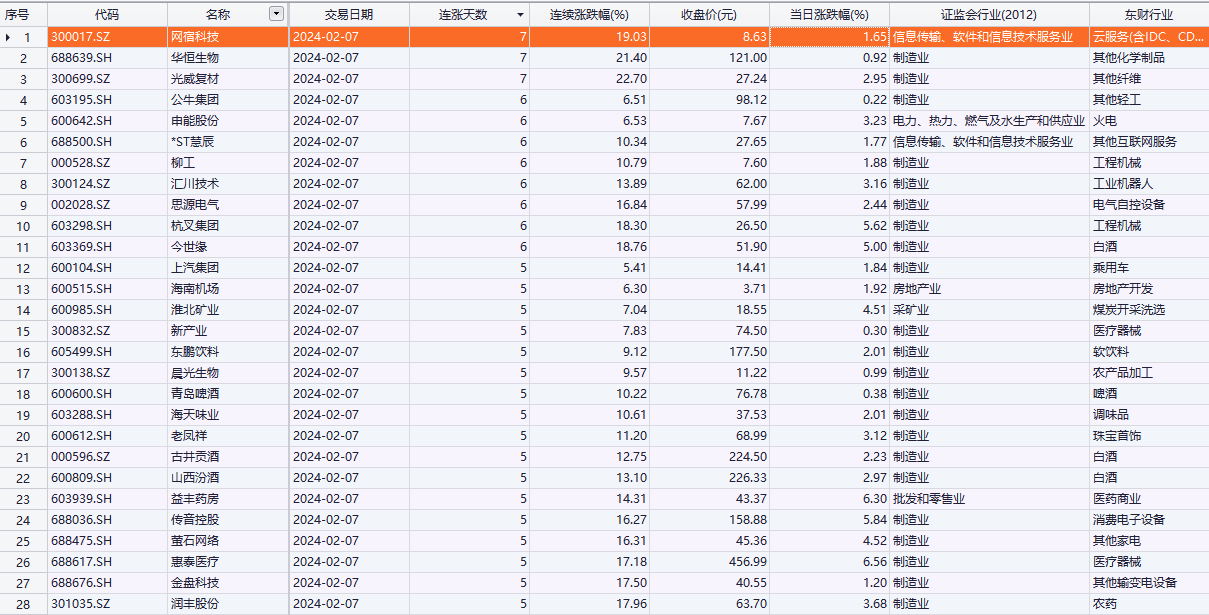
Task: Open the 名称 column filter dropdown
Action: 276,15
